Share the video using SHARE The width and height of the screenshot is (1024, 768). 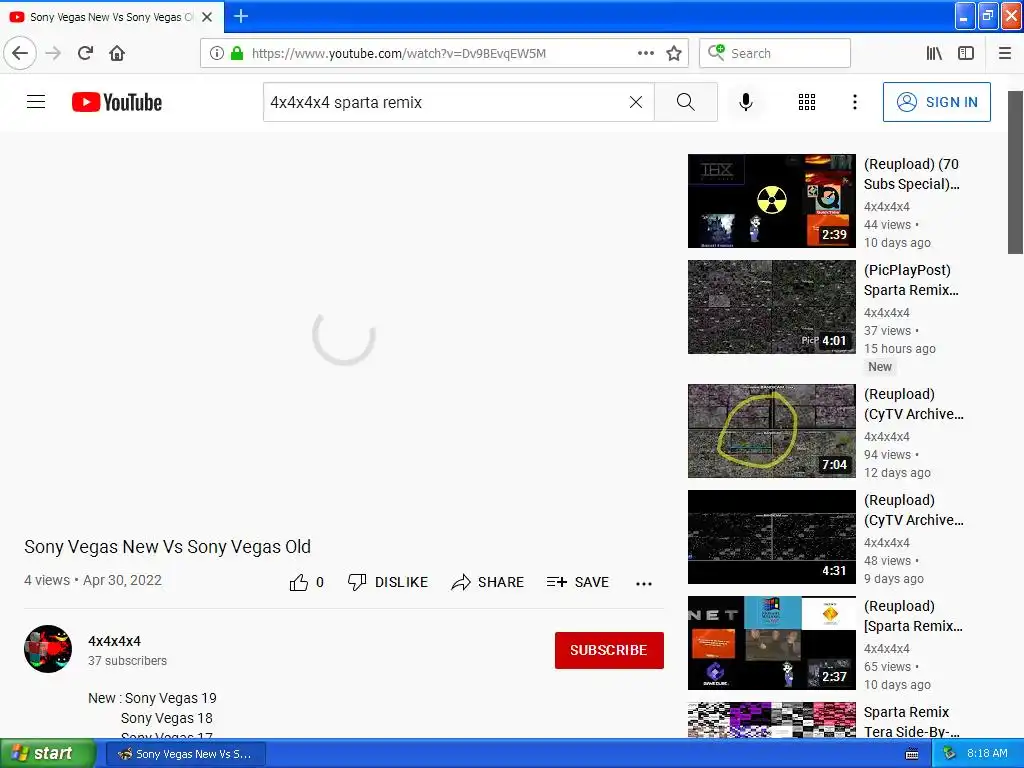(488, 582)
